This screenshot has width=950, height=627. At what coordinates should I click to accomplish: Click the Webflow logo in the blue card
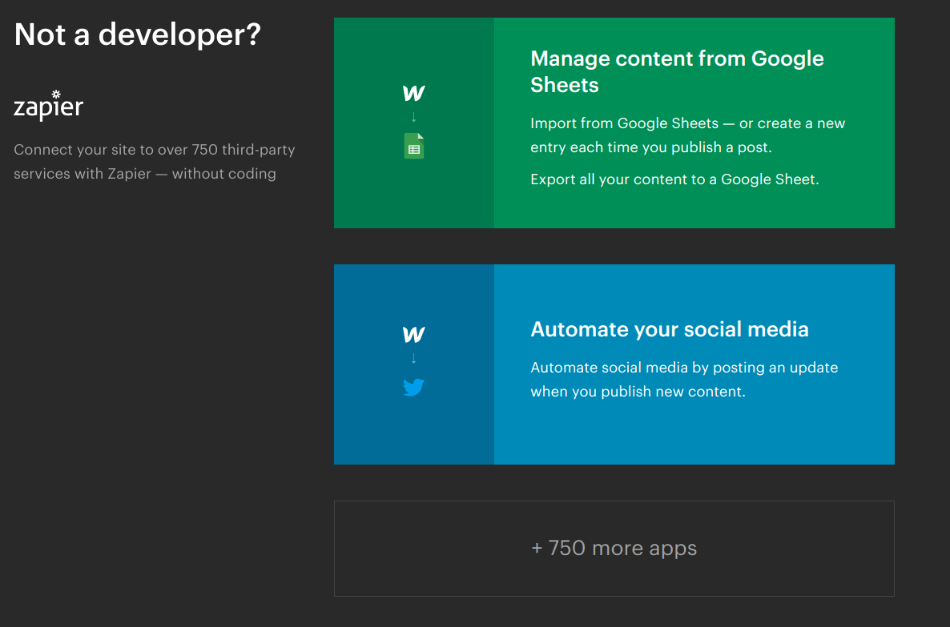click(x=414, y=334)
